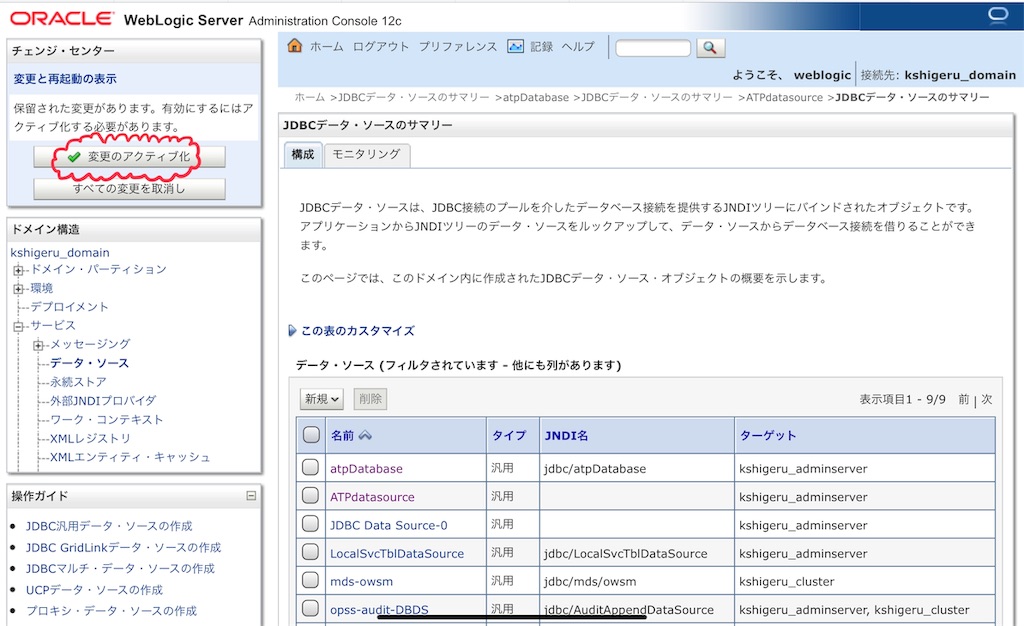Check the atpDatabase row checkbox
1024x626 pixels.
coord(311,467)
